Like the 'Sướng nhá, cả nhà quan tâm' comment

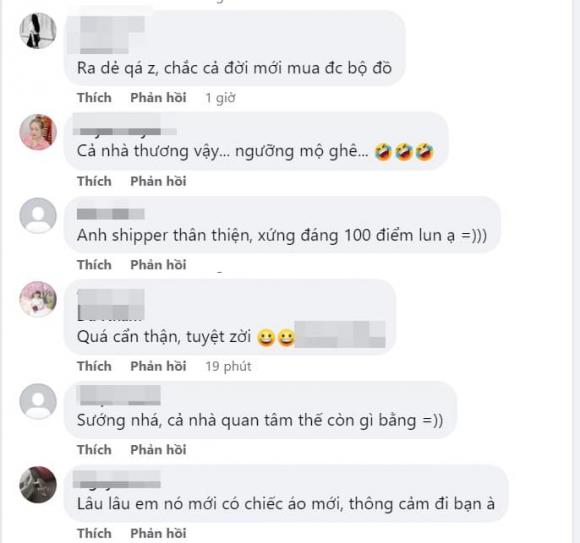94,450
